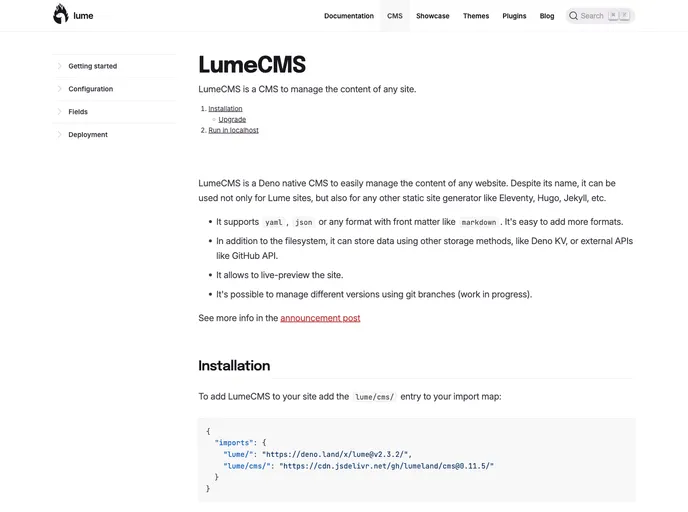Go to the Themes page

(x=476, y=16)
